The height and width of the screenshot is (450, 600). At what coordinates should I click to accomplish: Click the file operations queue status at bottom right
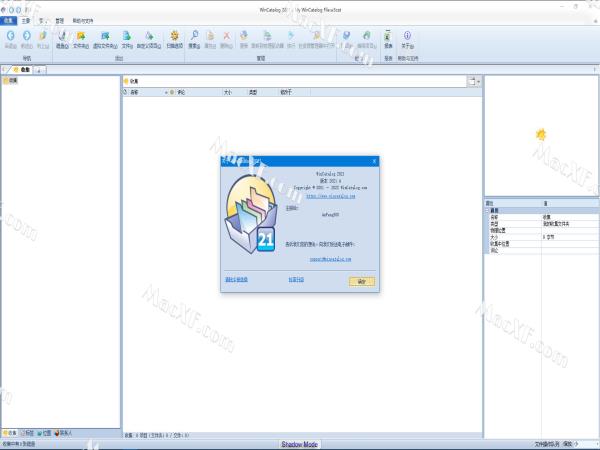[x=556, y=444]
